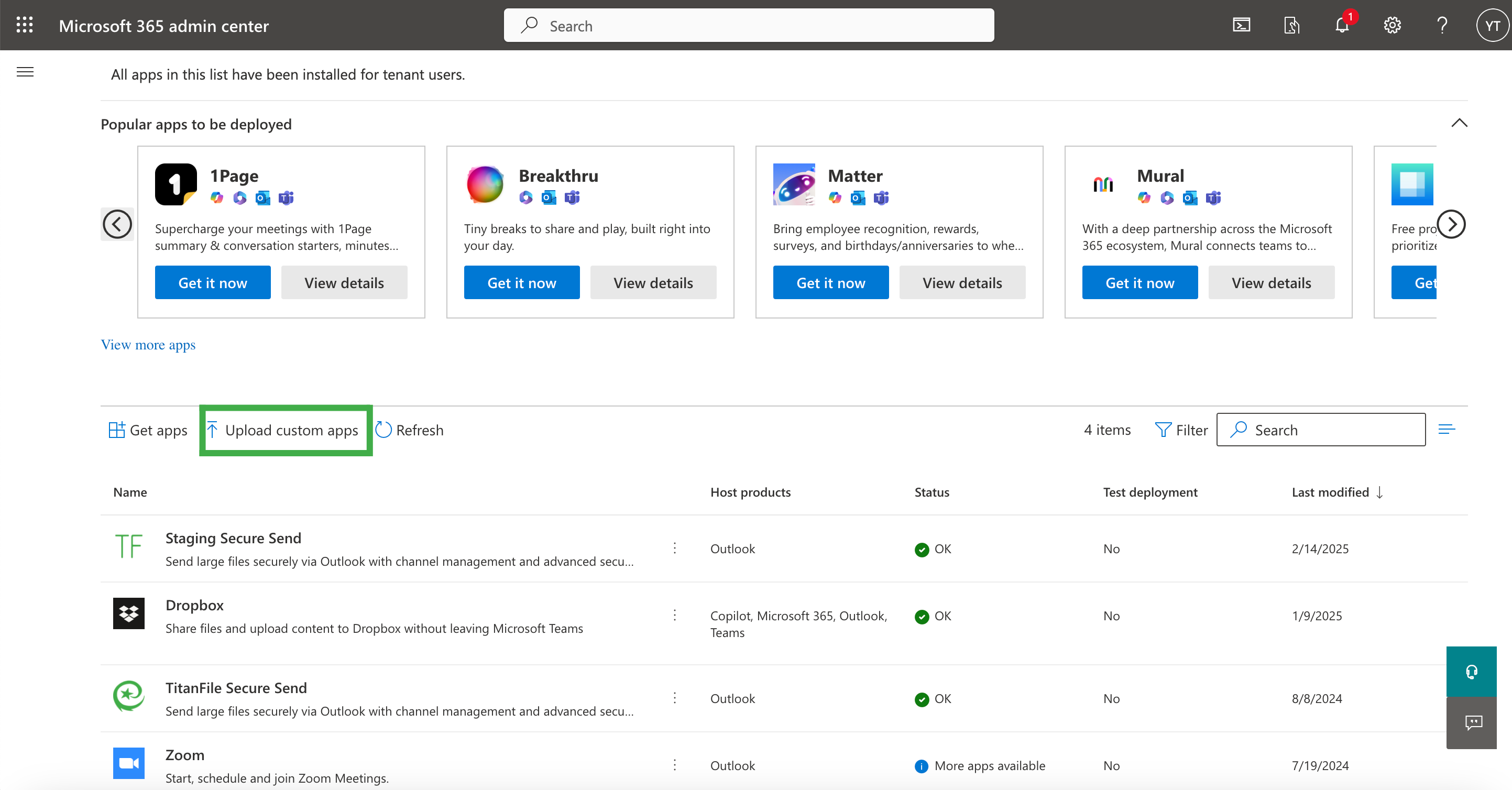Screen dimensions: 1512x790
Task: Click the Zoom app icon
Action: point(128,763)
